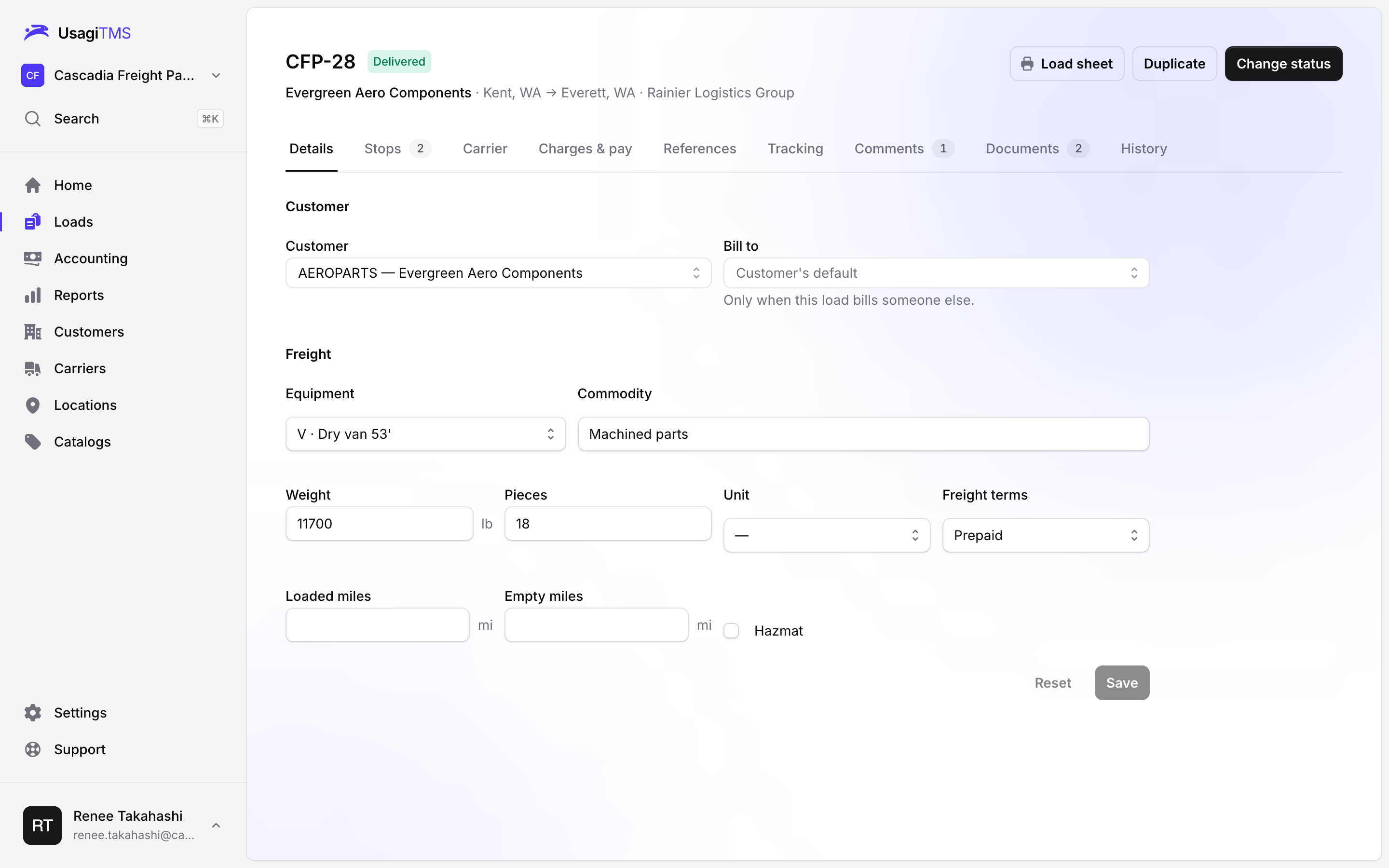This screenshot has height=868, width=1389.
Task: Open the Freight terms dropdown
Action: click(x=1045, y=536)
